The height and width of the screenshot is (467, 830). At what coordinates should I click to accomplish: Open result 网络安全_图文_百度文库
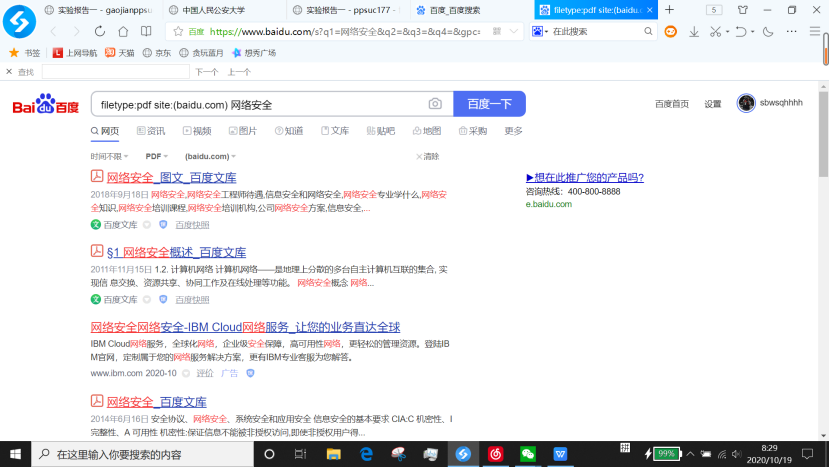pyautogui.click(x=172, y=177)
